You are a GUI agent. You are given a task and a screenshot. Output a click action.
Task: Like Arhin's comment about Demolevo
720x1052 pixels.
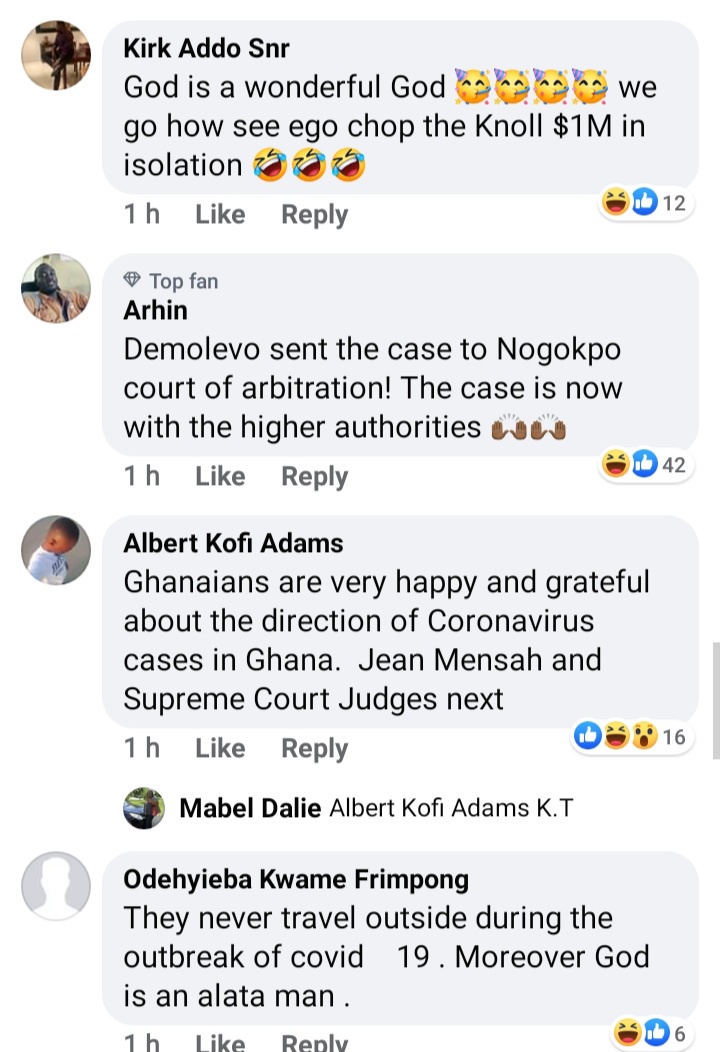pos(220,477)
